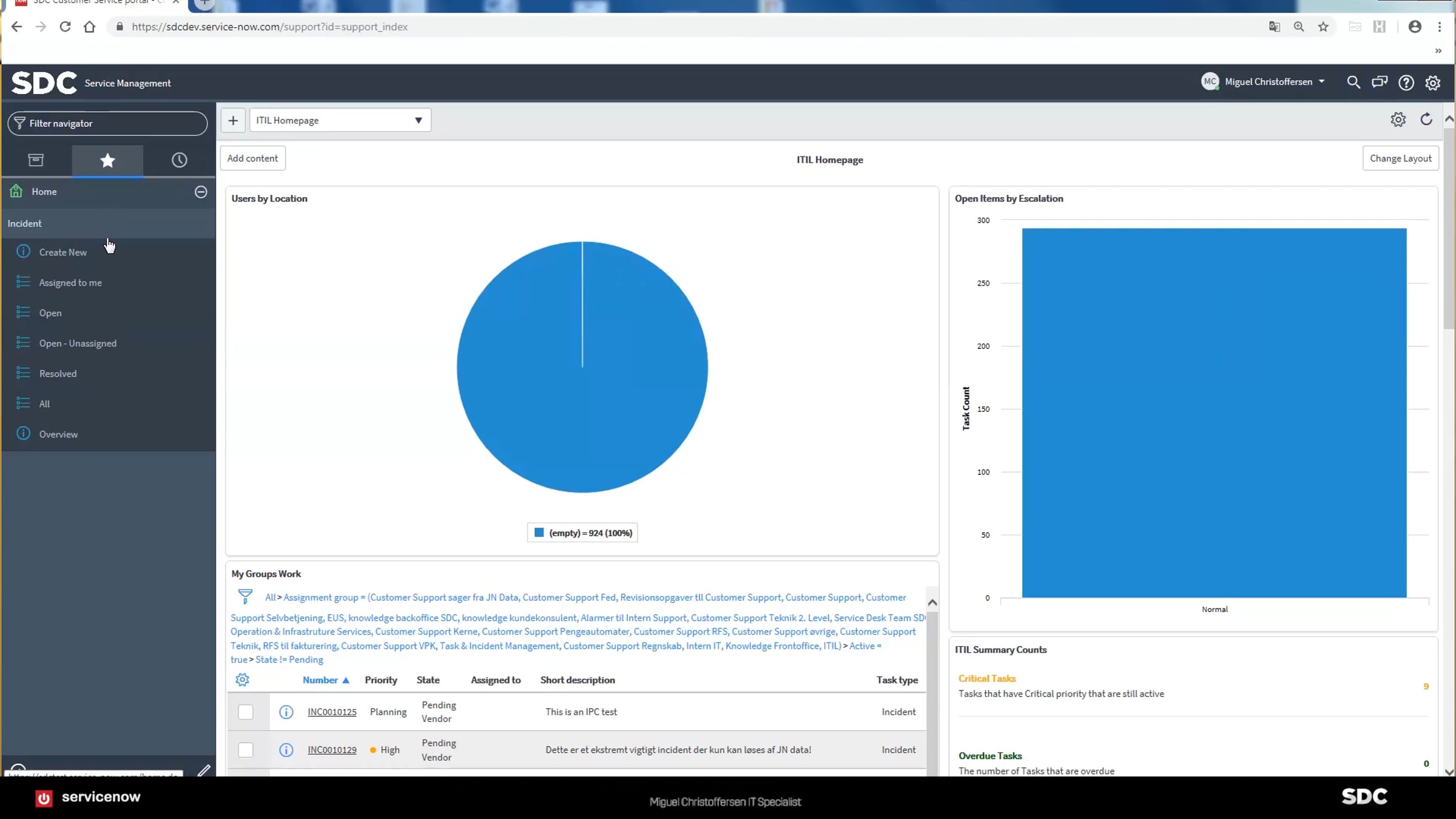Check the checkbox for row INC0010129
The width and height of the screenshot is (1456, 819).
click(x=246, y=750)
